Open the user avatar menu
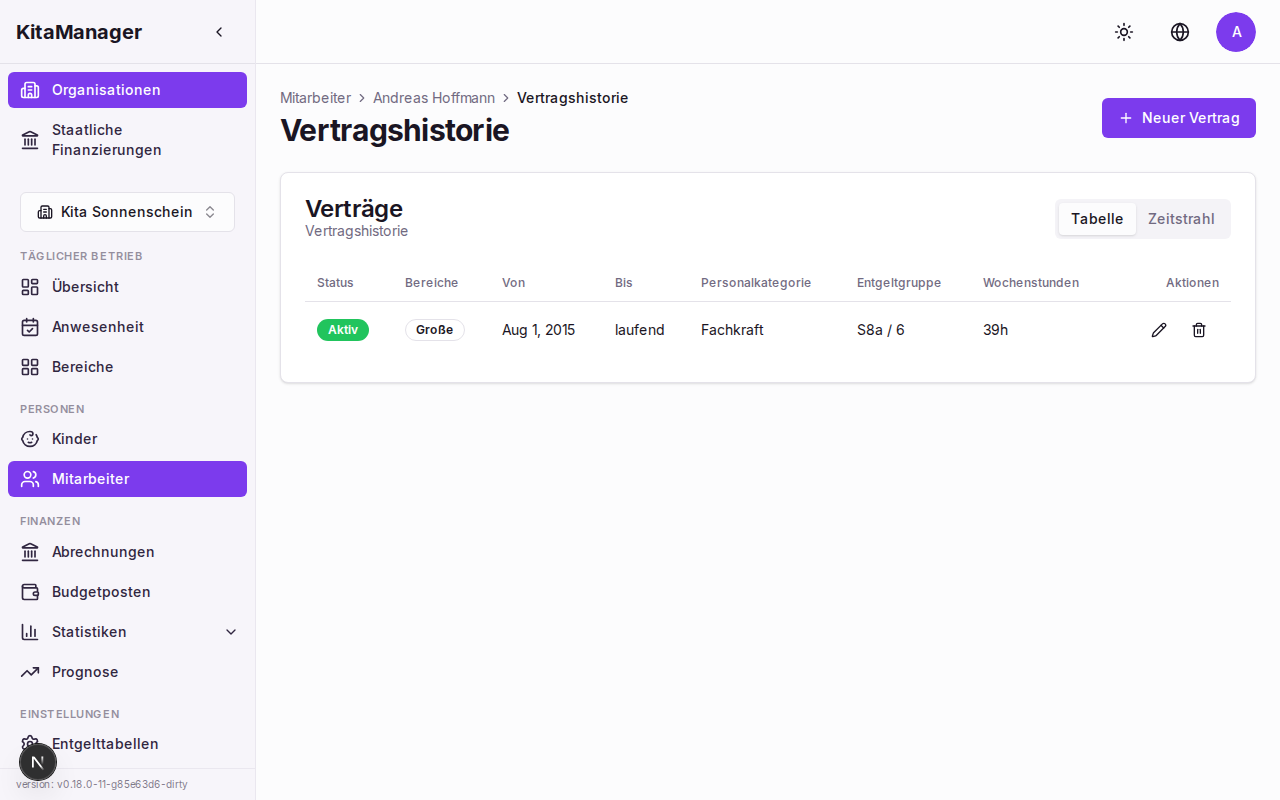 pyautogui.click(x=1236, y=32)
